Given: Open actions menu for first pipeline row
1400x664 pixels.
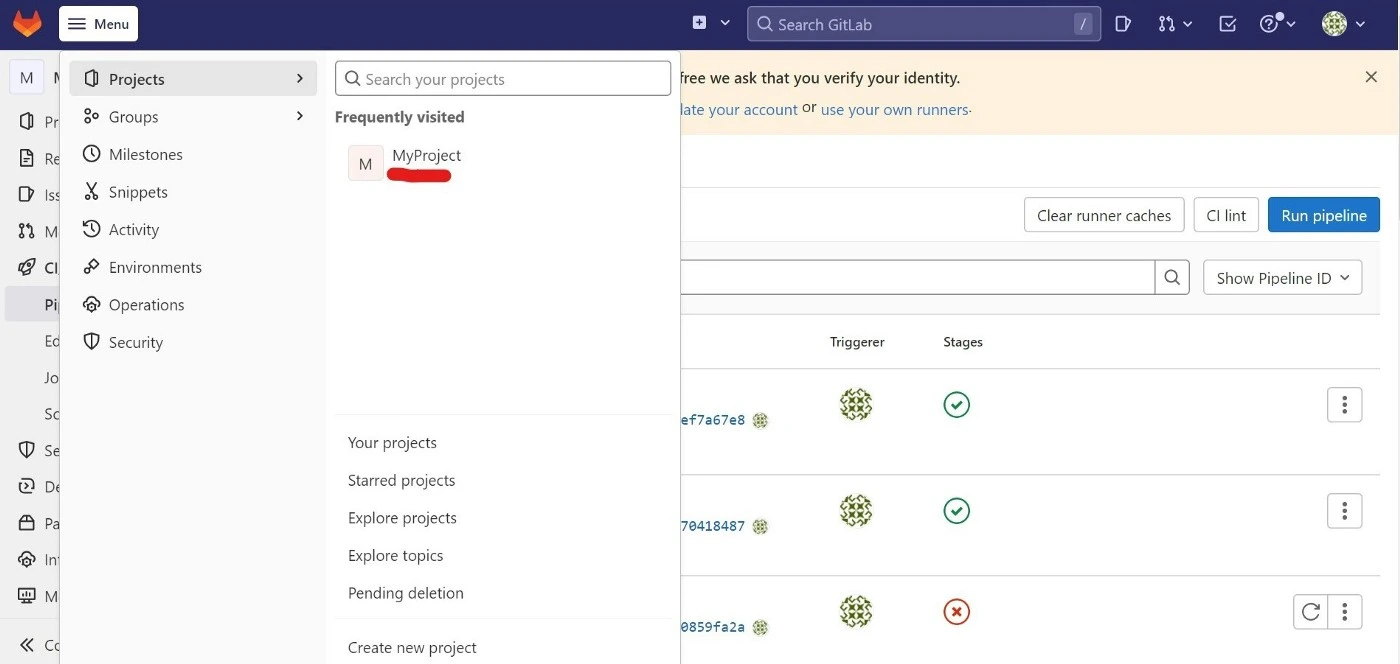Looking at the screenshot, I should [x=1344, y=405].
